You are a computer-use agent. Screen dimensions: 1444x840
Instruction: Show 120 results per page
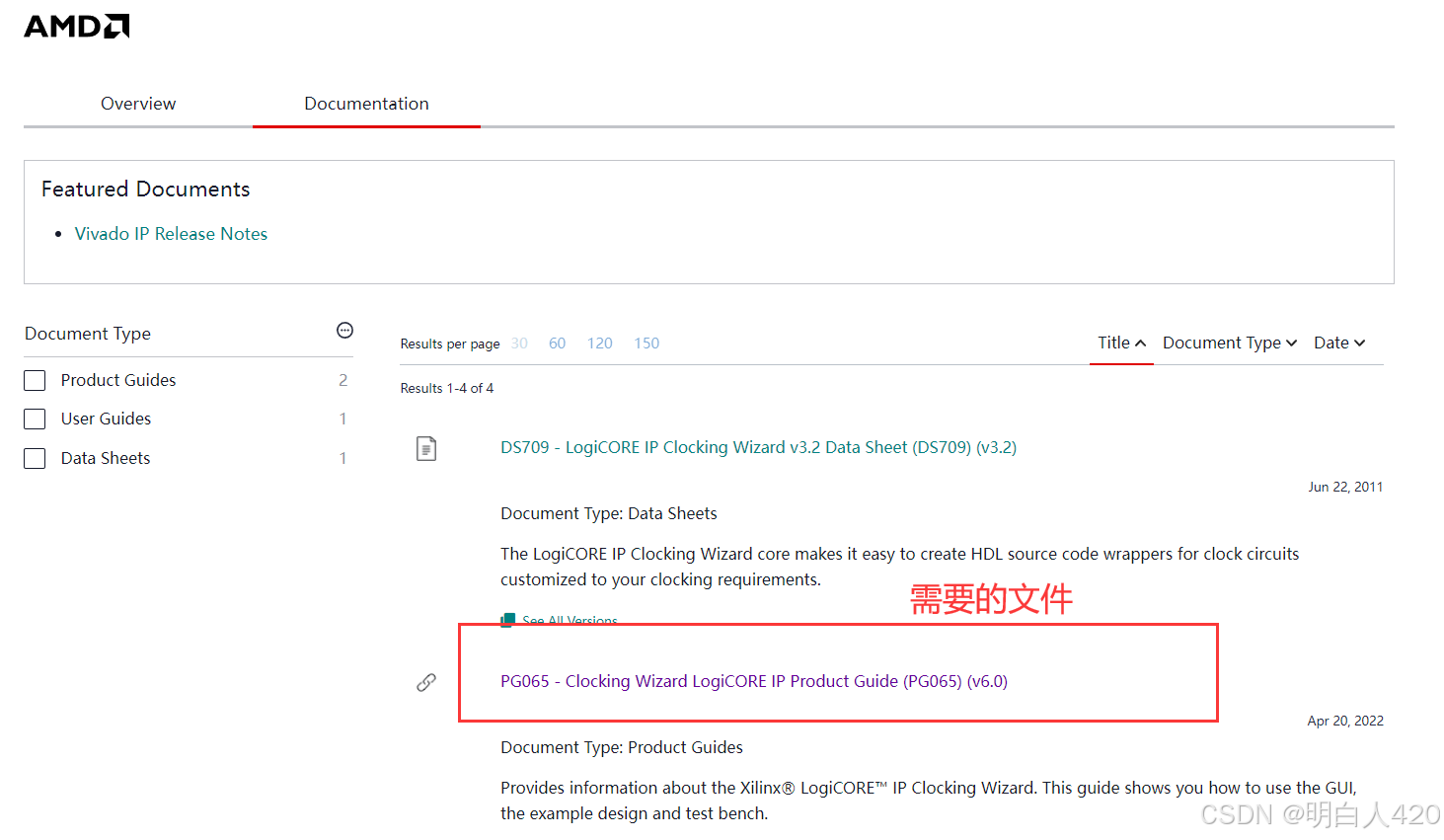599,344
